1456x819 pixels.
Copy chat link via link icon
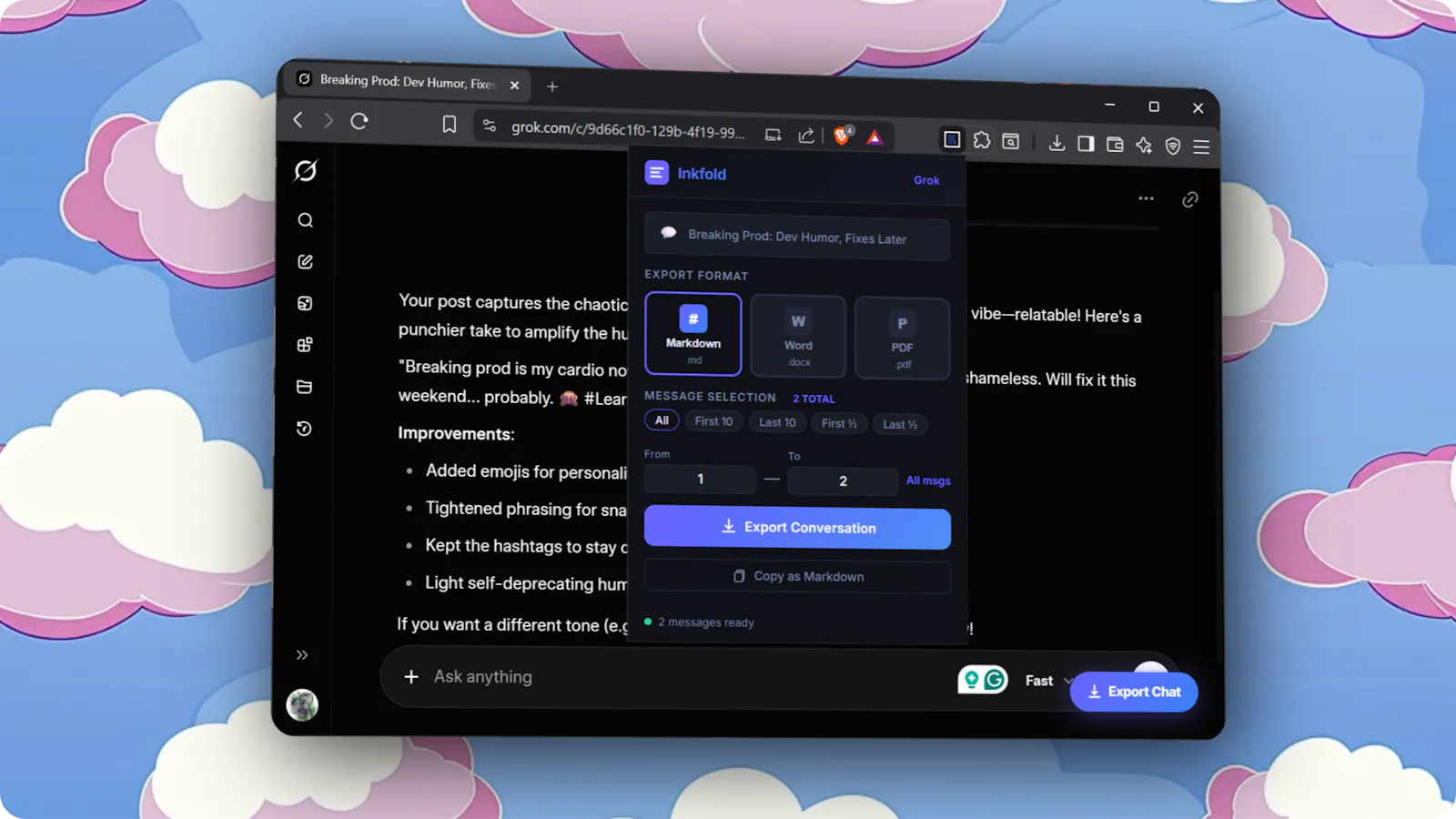(1189, 199)
